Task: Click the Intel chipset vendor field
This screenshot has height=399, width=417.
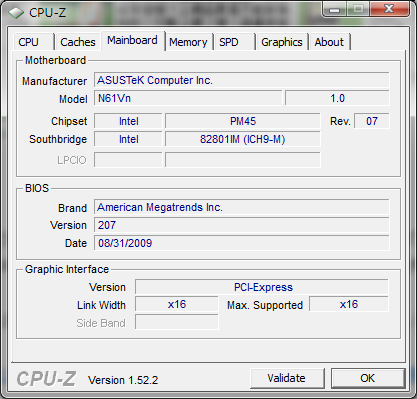Action: click(128, 121)
